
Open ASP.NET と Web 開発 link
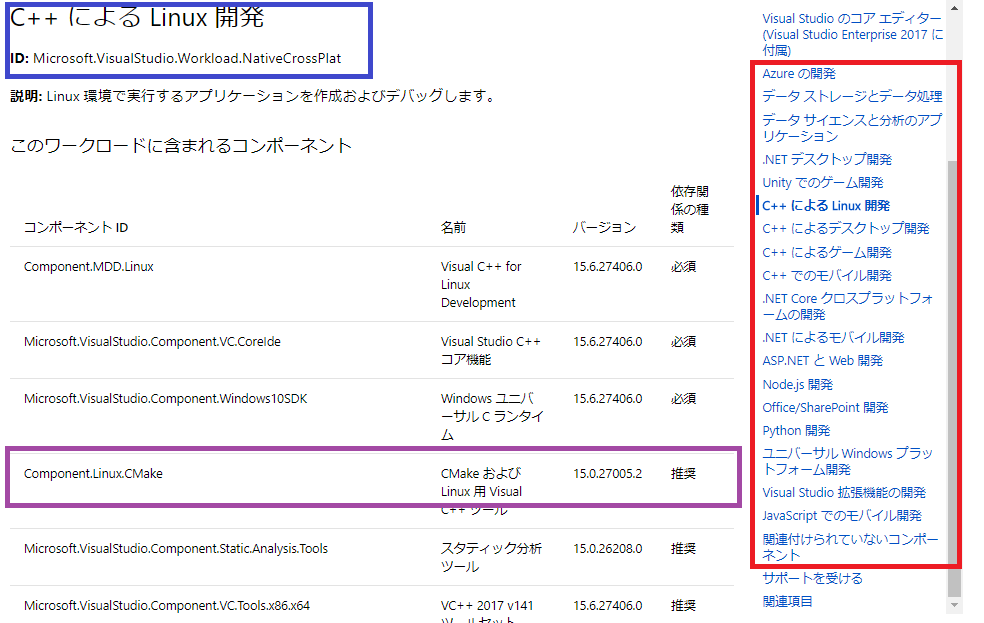tap(822, 361)
